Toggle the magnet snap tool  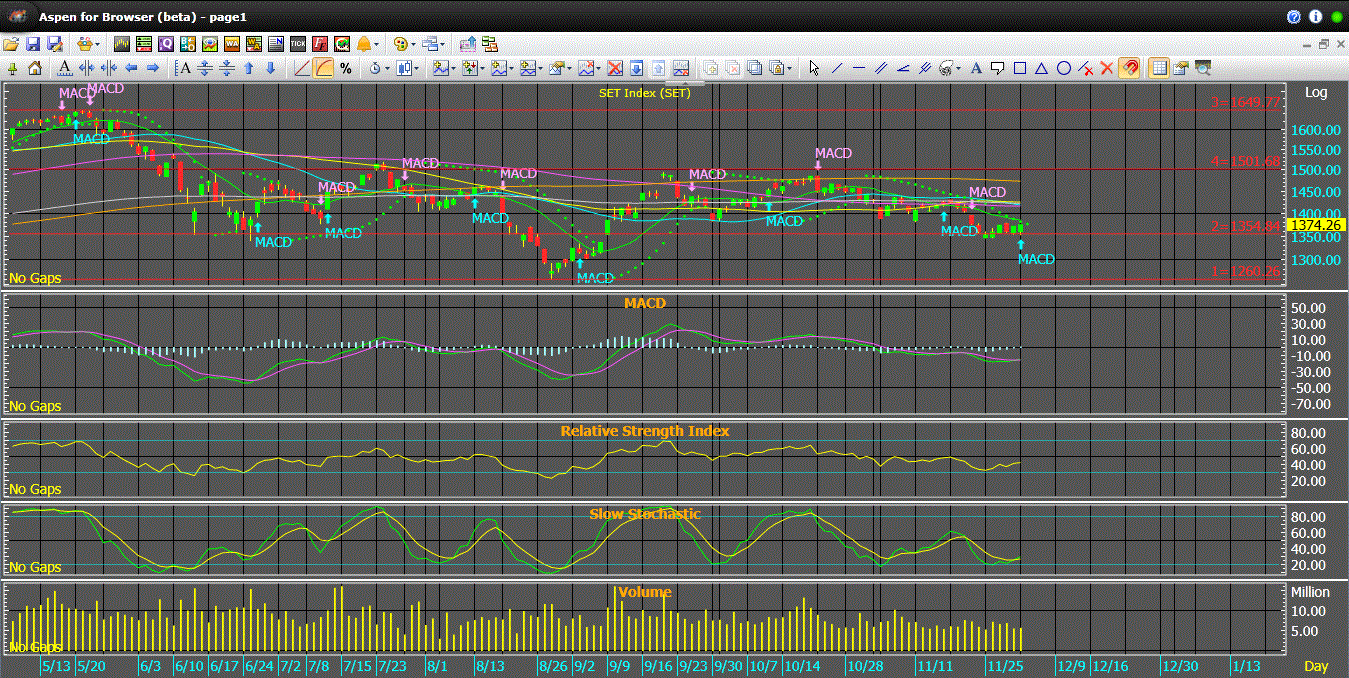[x=1129, y=68]
